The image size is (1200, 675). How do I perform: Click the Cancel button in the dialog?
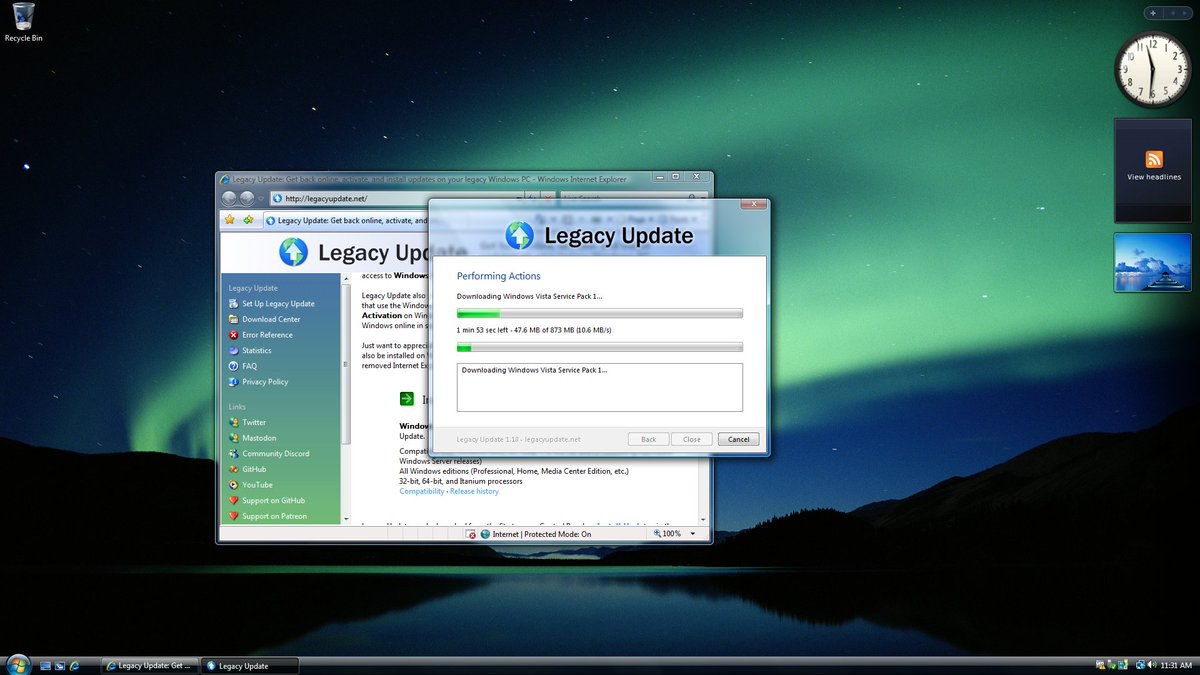739,439
